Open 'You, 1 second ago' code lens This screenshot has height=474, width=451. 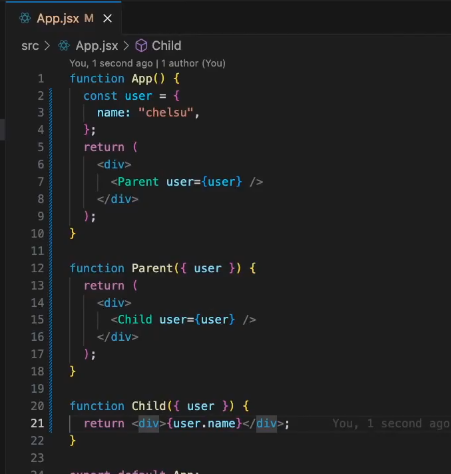(x=111, y=63)
